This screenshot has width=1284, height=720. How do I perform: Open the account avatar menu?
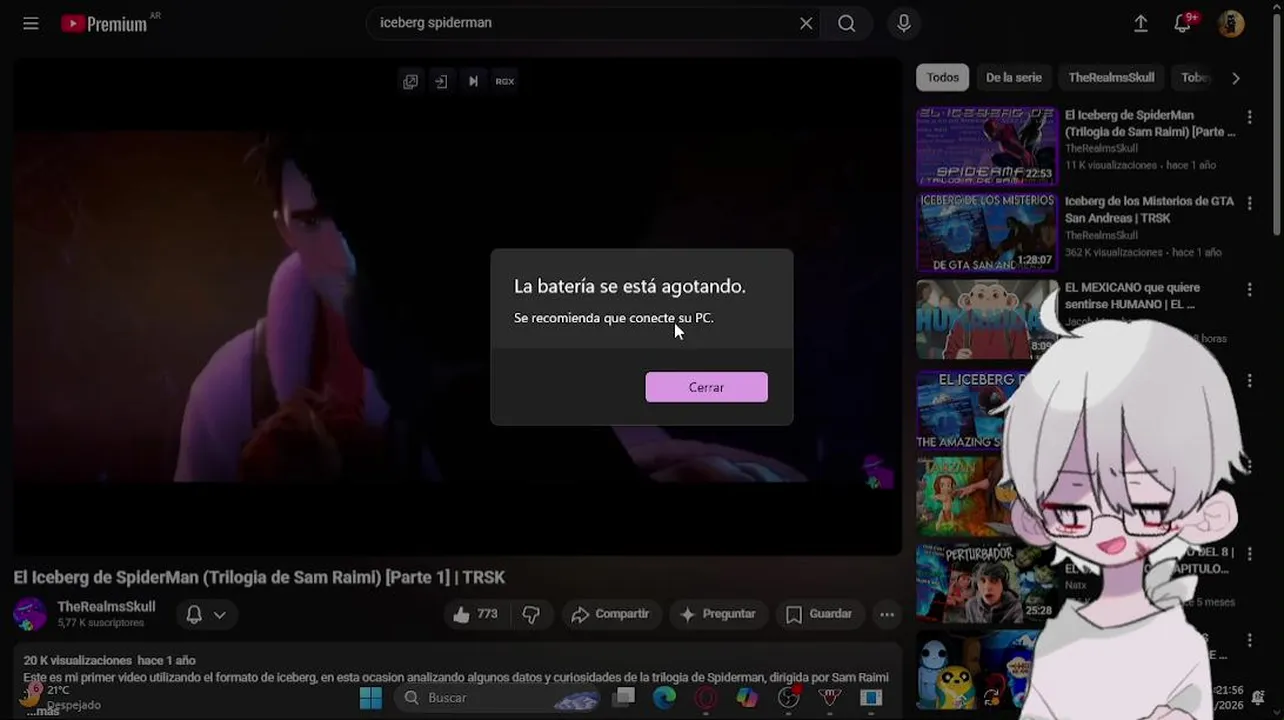click(1231, 23)
